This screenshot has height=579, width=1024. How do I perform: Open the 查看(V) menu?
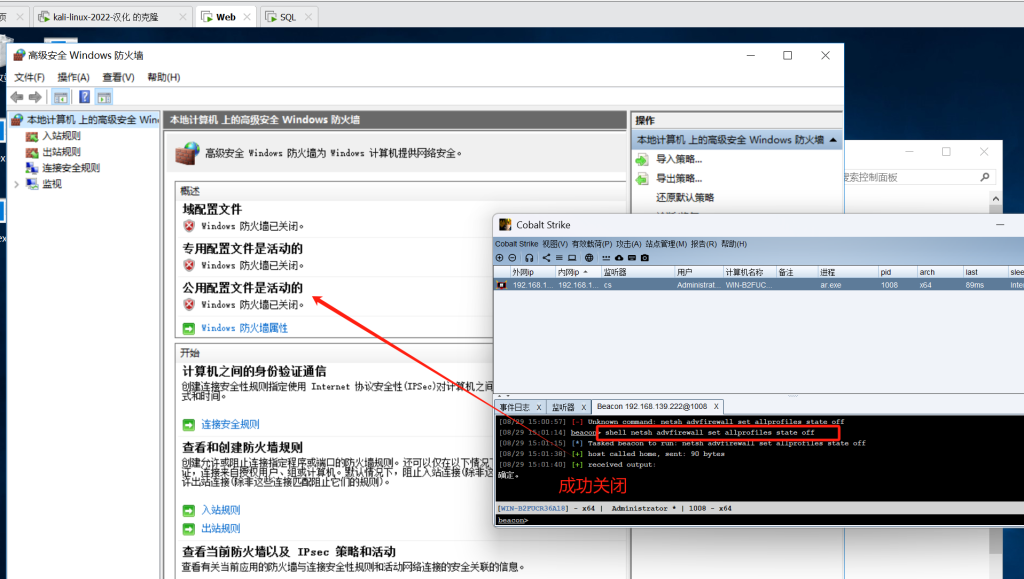click(118, 77)
